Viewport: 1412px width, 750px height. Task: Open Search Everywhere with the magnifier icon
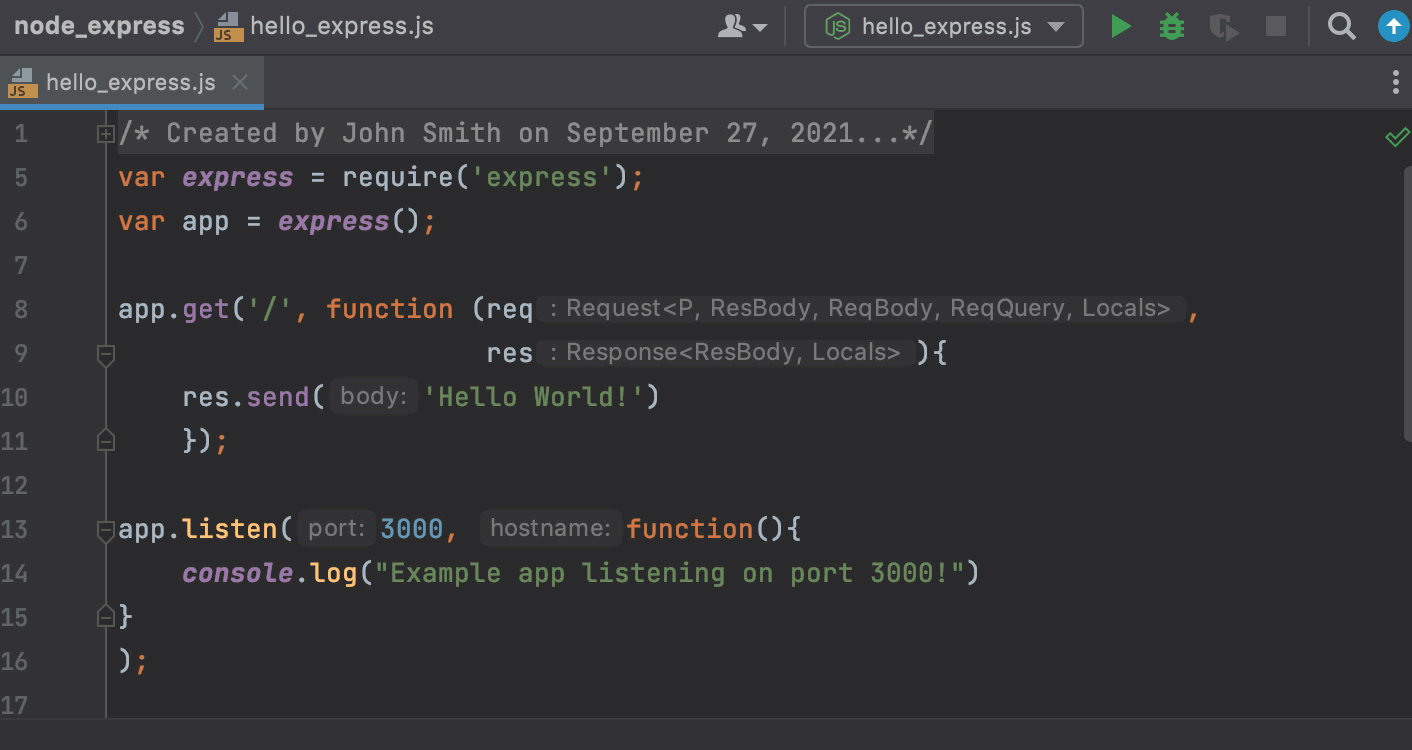pos(1342,26)
